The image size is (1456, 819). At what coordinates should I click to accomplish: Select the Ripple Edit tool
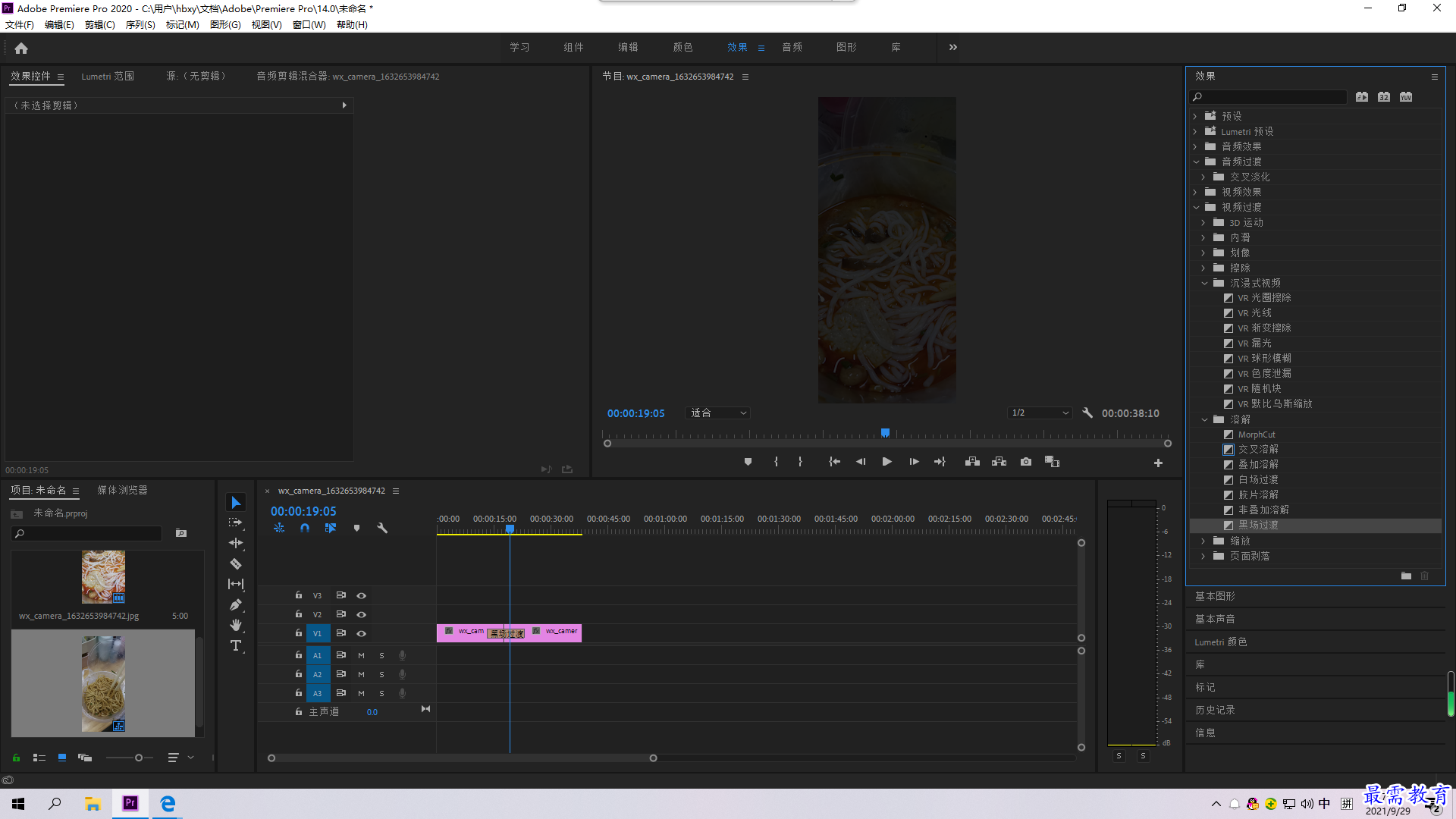[236, 543]
